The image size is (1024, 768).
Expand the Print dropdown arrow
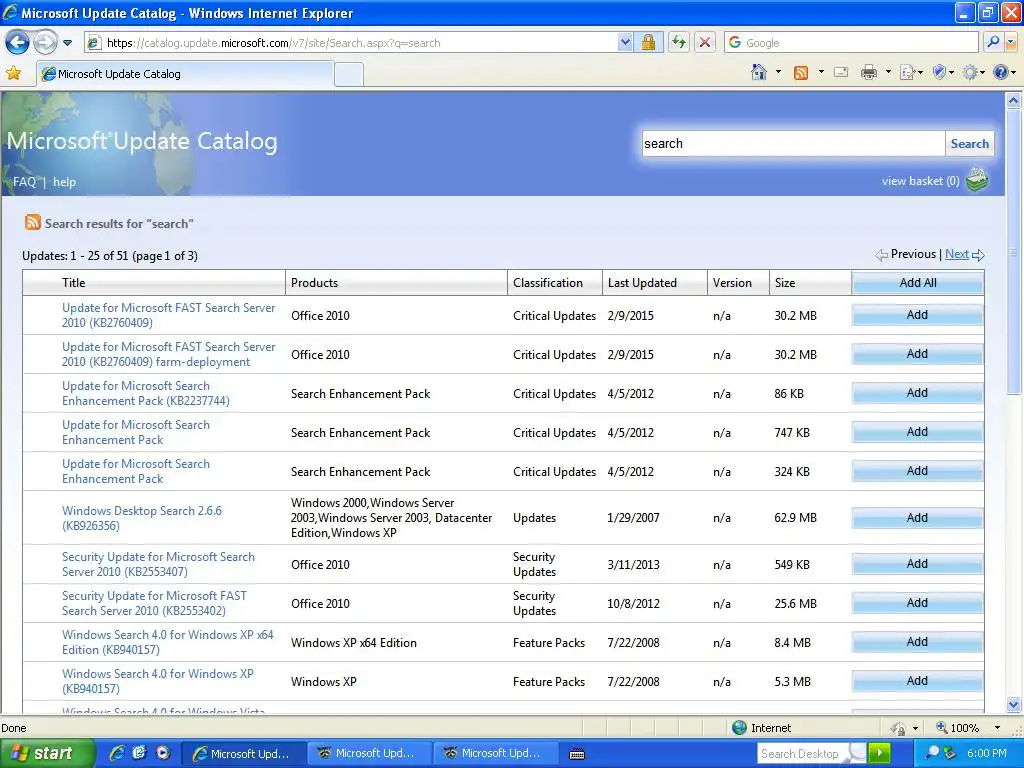[888, 72]
